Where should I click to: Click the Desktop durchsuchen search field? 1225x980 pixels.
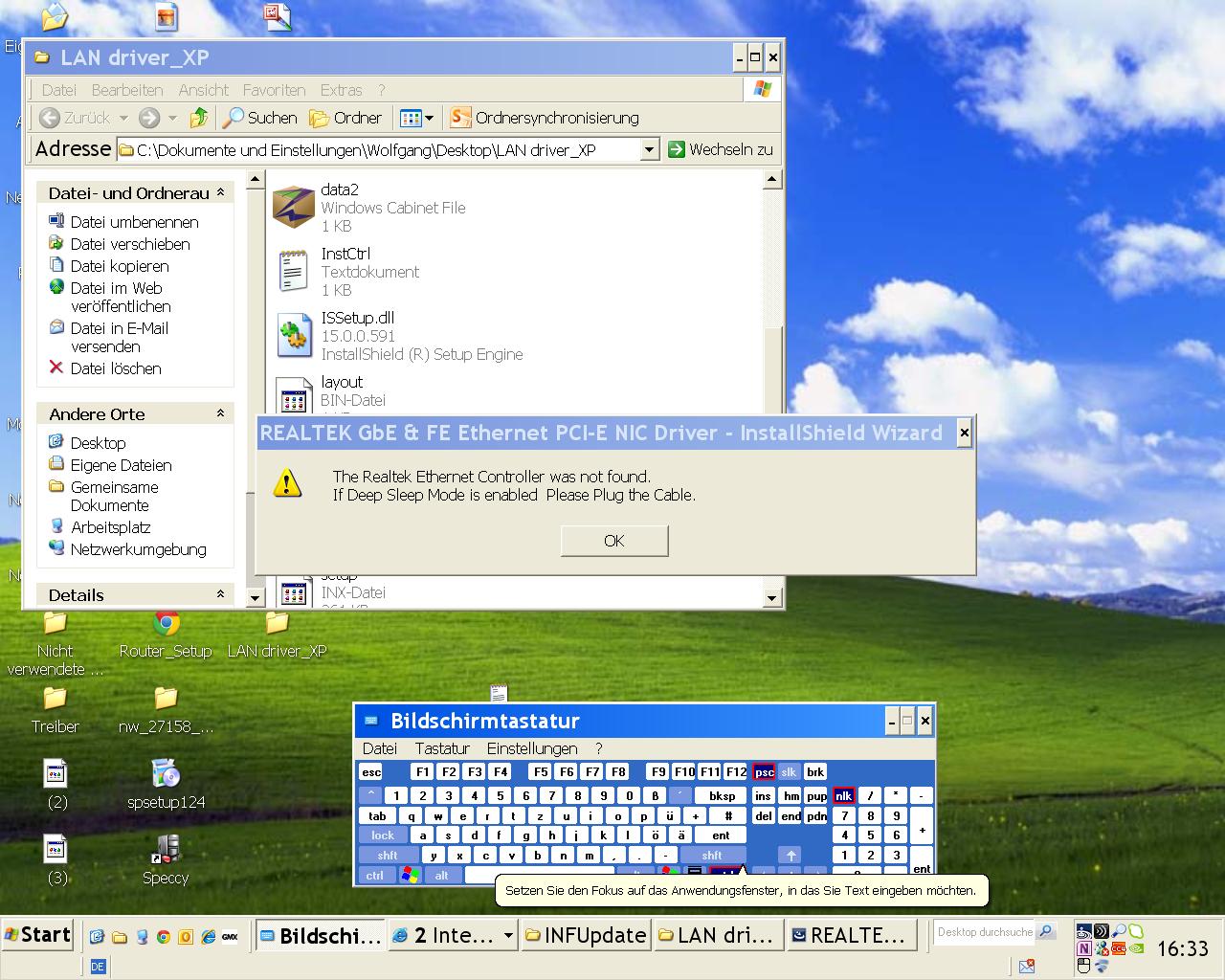tap(985, 932)
